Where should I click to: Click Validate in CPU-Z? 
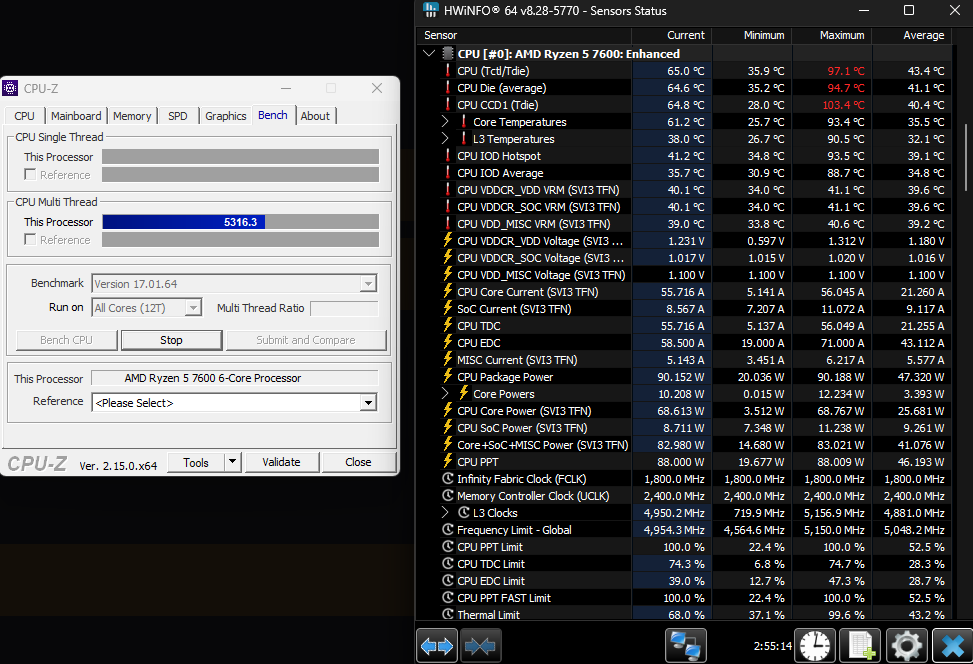point(281,462)
